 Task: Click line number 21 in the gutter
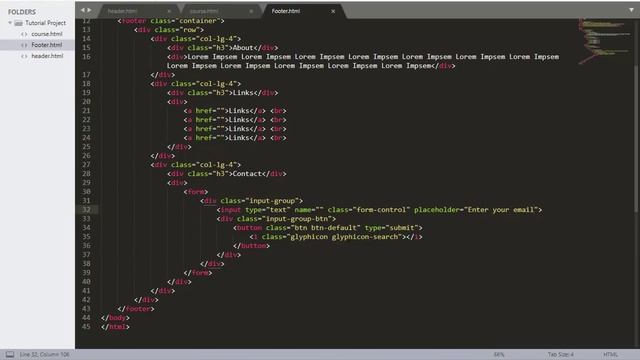coord(86,111)
